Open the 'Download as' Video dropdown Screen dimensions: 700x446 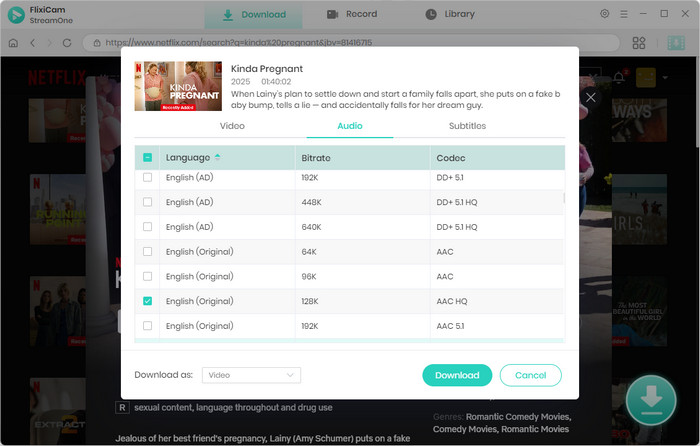[x=251, y=375]
